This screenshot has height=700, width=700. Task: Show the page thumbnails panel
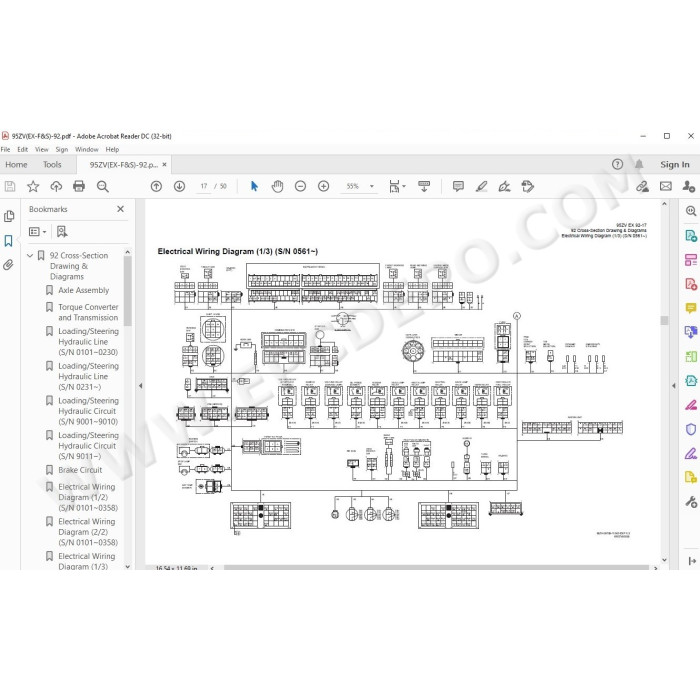[9, 217]
